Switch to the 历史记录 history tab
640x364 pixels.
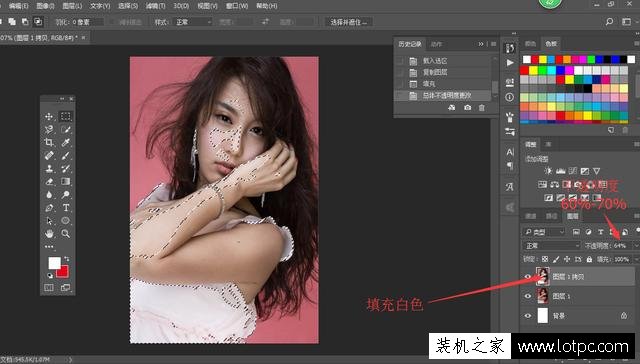[x=410, y=44]
